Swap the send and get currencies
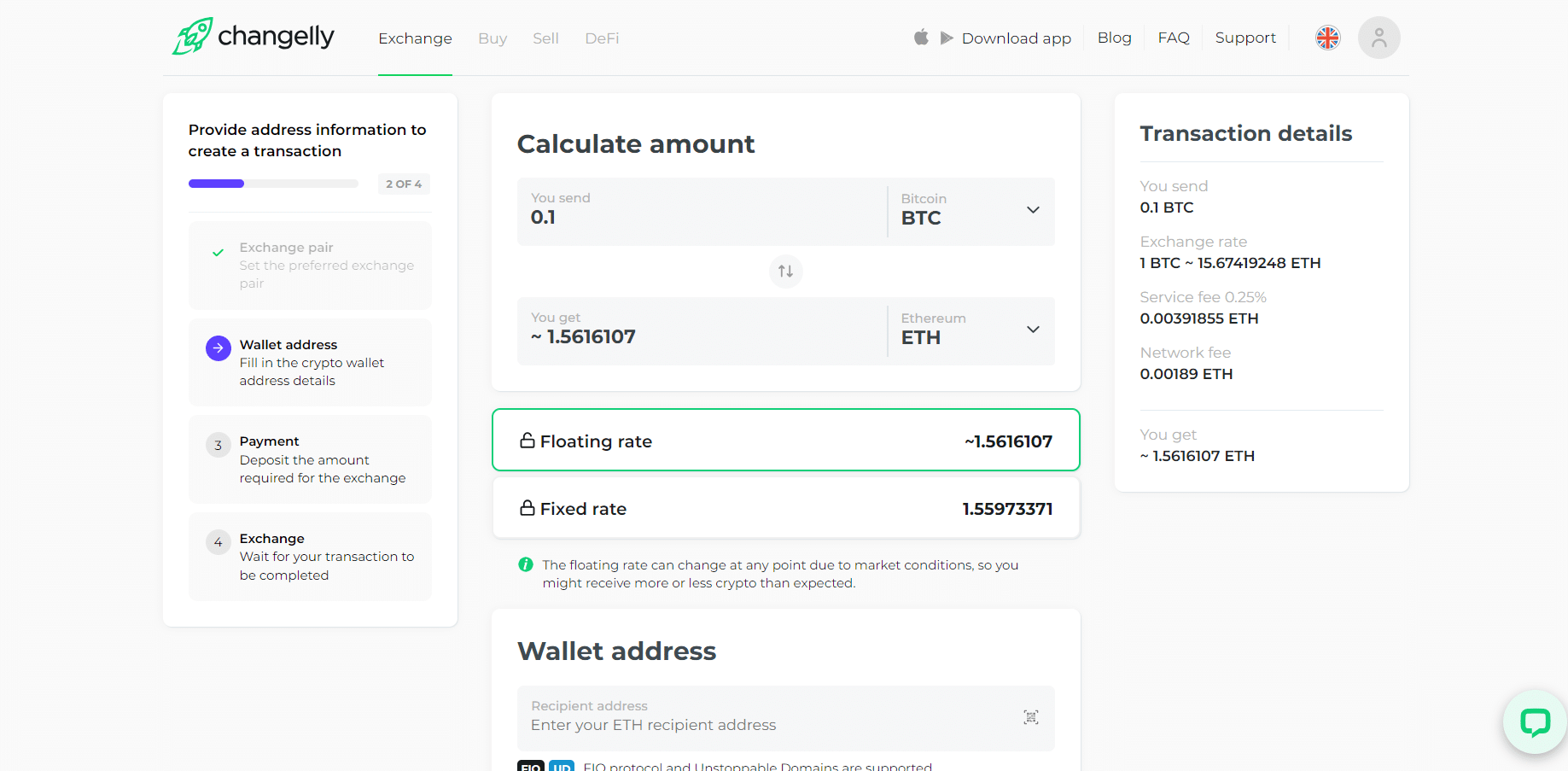Viewport: 1568px width, 771px height. point(785,272)
